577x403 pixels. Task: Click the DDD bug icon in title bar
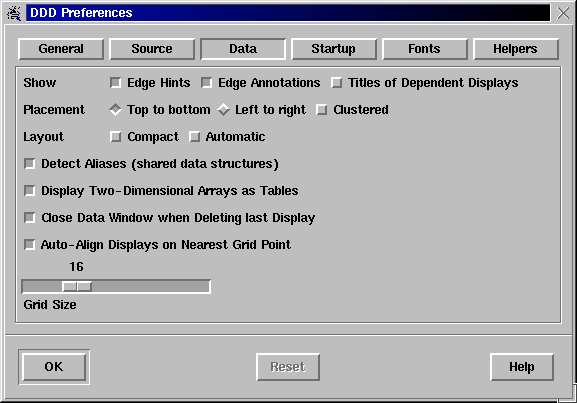(x=14, y=13)
